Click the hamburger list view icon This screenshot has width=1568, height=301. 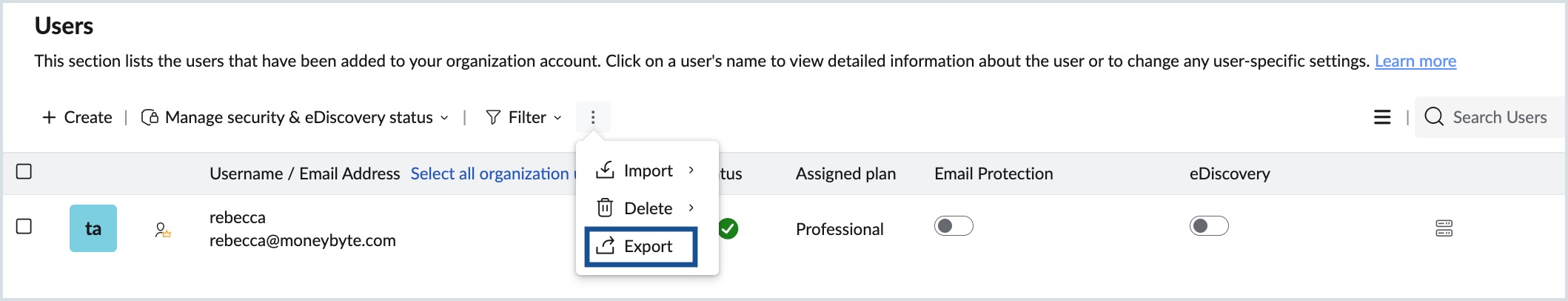coord(1382,117)
